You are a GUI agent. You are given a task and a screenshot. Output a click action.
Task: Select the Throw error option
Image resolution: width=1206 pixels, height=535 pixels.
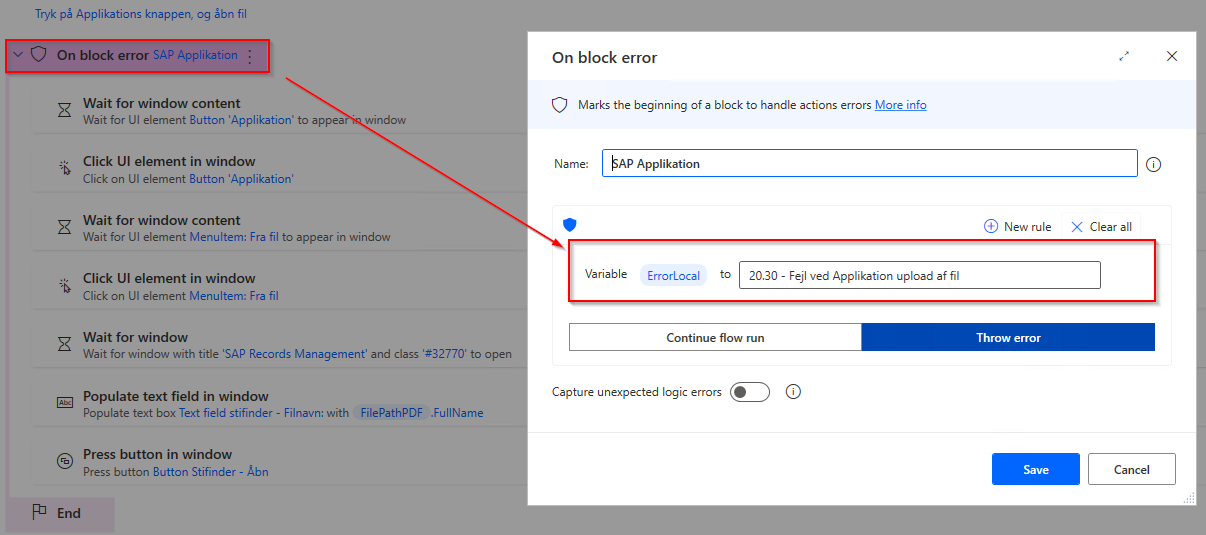[1008, 338]
